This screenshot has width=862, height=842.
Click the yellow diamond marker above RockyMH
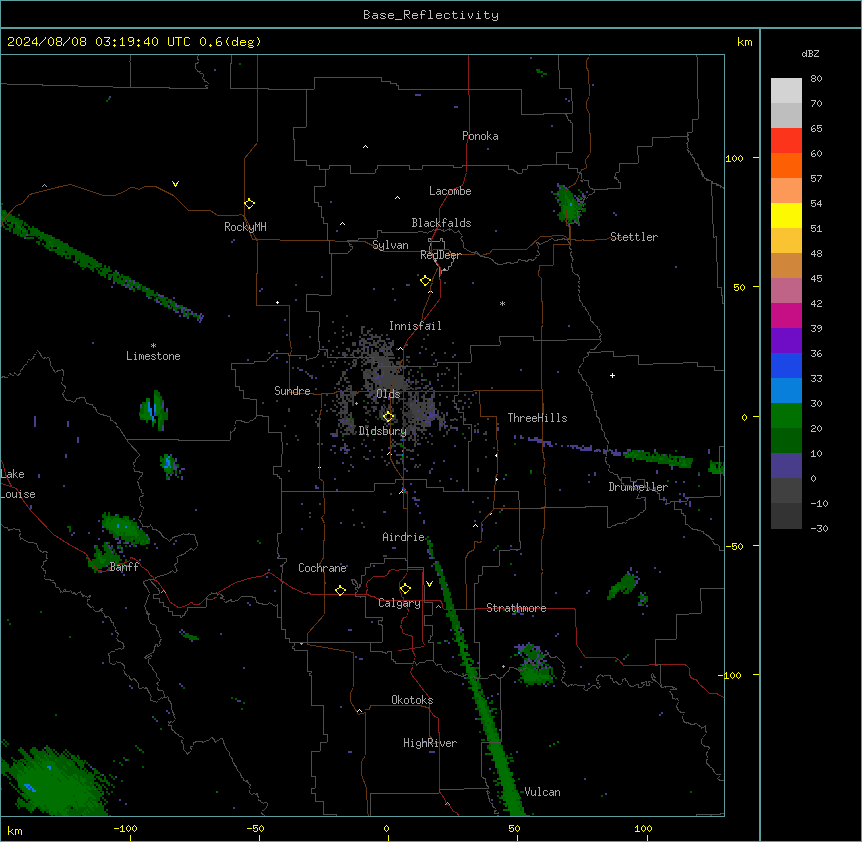click(x=250, y=204)
